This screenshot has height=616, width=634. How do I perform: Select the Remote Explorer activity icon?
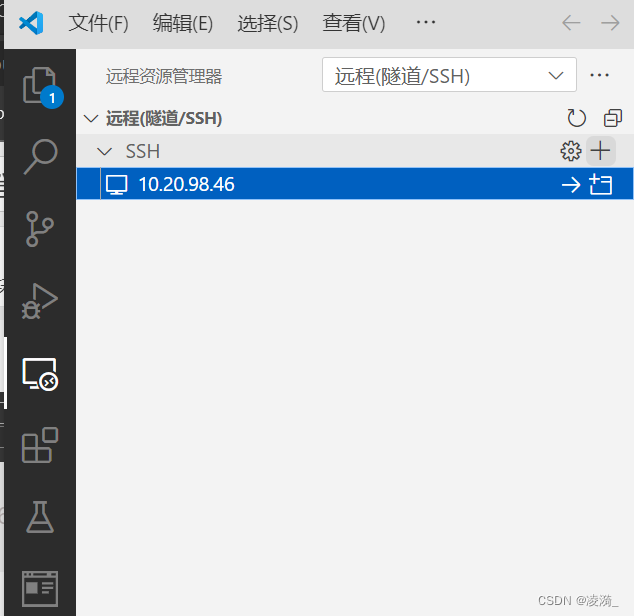[x=40, y=374]
